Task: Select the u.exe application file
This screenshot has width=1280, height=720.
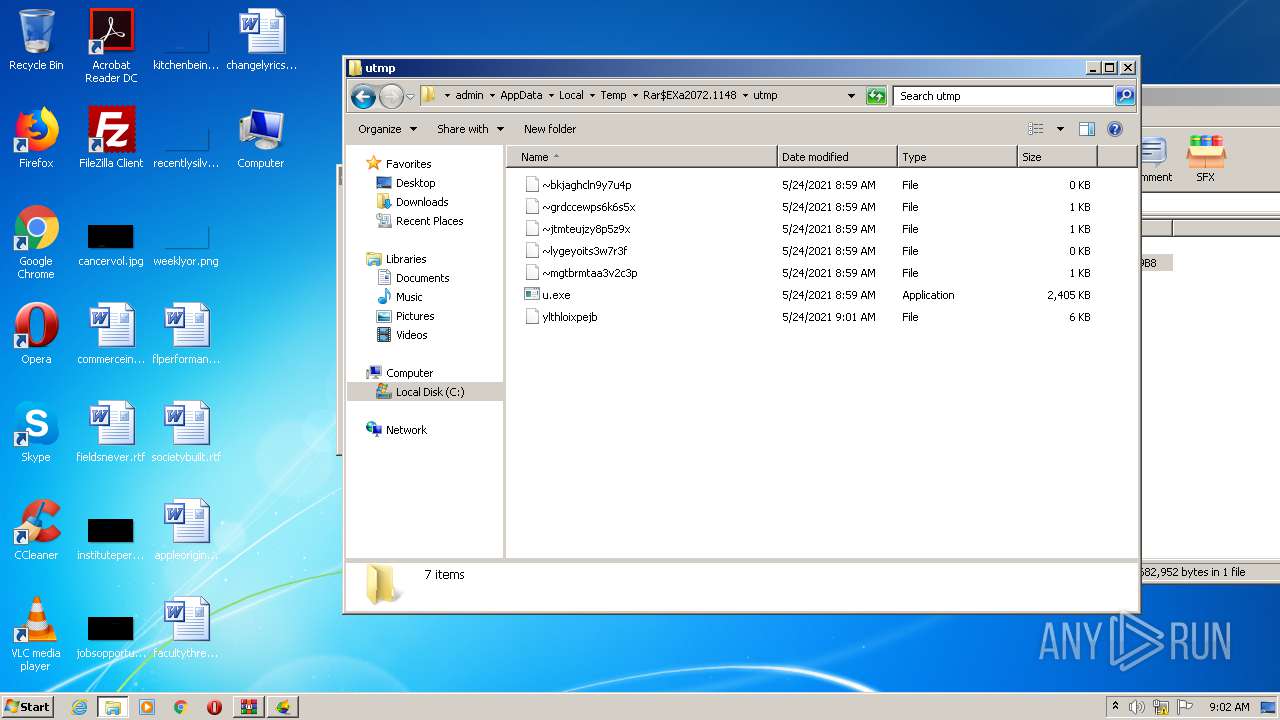Action: [555, 295]
